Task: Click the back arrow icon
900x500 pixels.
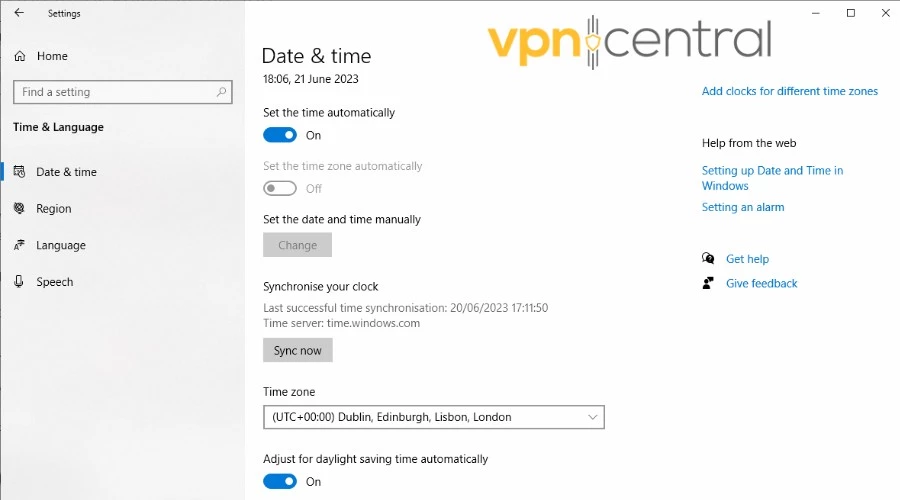Action: (x=19, y=13)
